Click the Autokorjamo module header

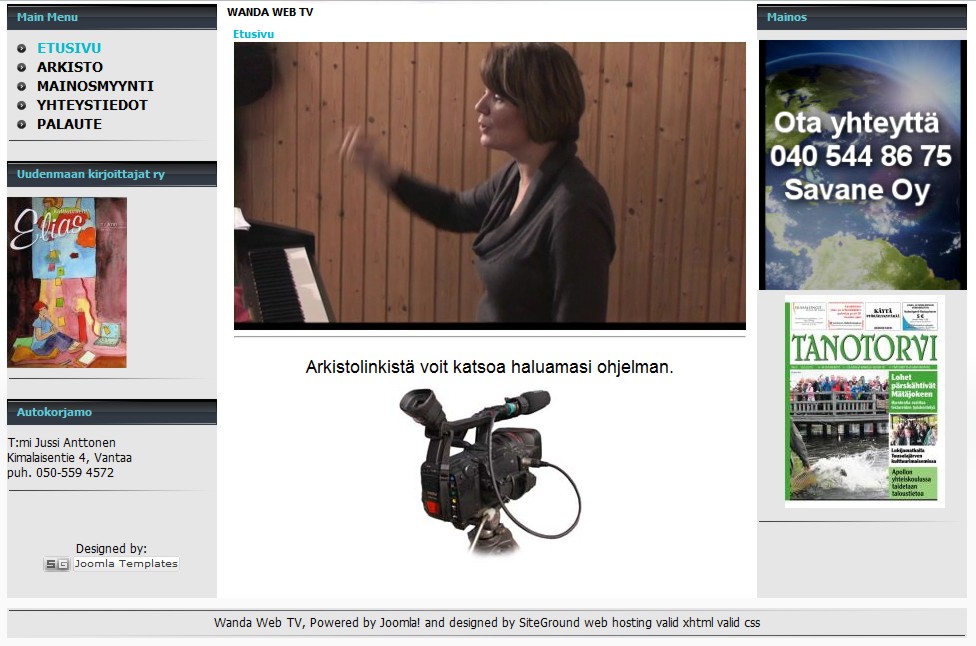tap(112, 412)
